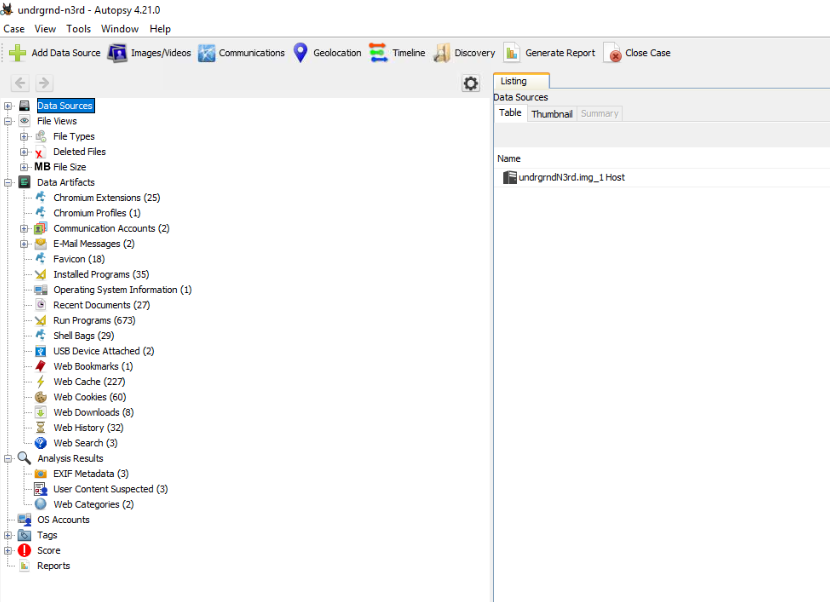Click the forward navigation arrow
The width and height of the screenshot is (830, 602).
pos(44,83)
